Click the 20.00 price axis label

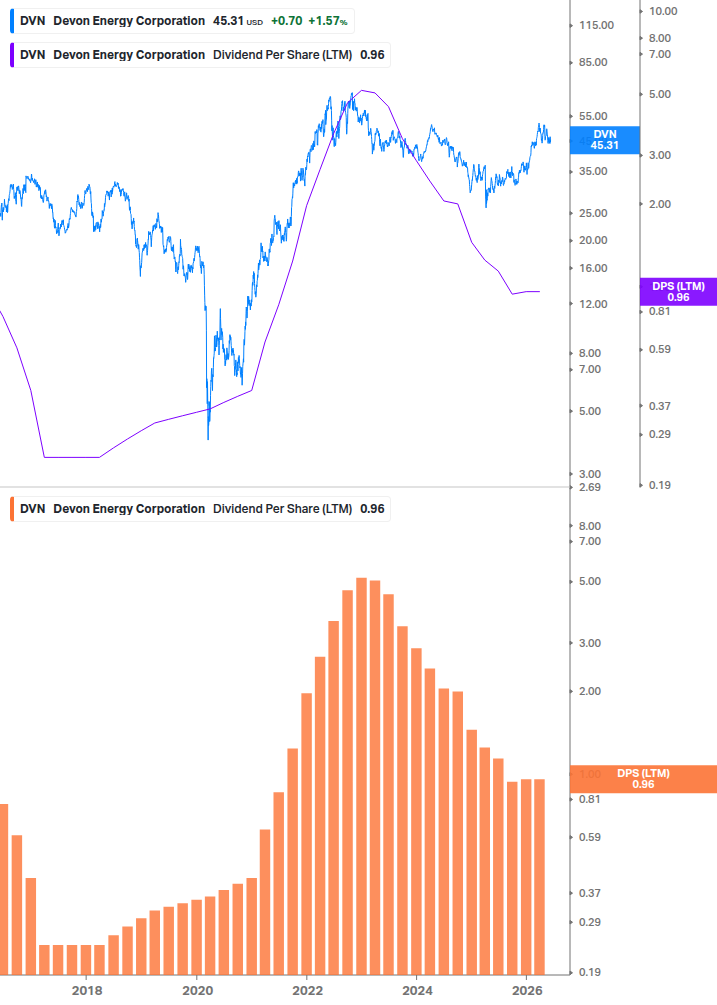point(593,240)
